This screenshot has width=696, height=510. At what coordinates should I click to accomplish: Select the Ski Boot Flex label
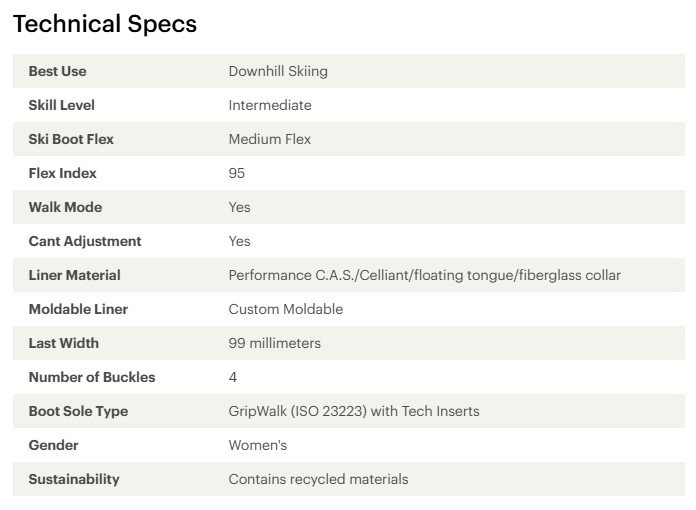coord(71,139)
